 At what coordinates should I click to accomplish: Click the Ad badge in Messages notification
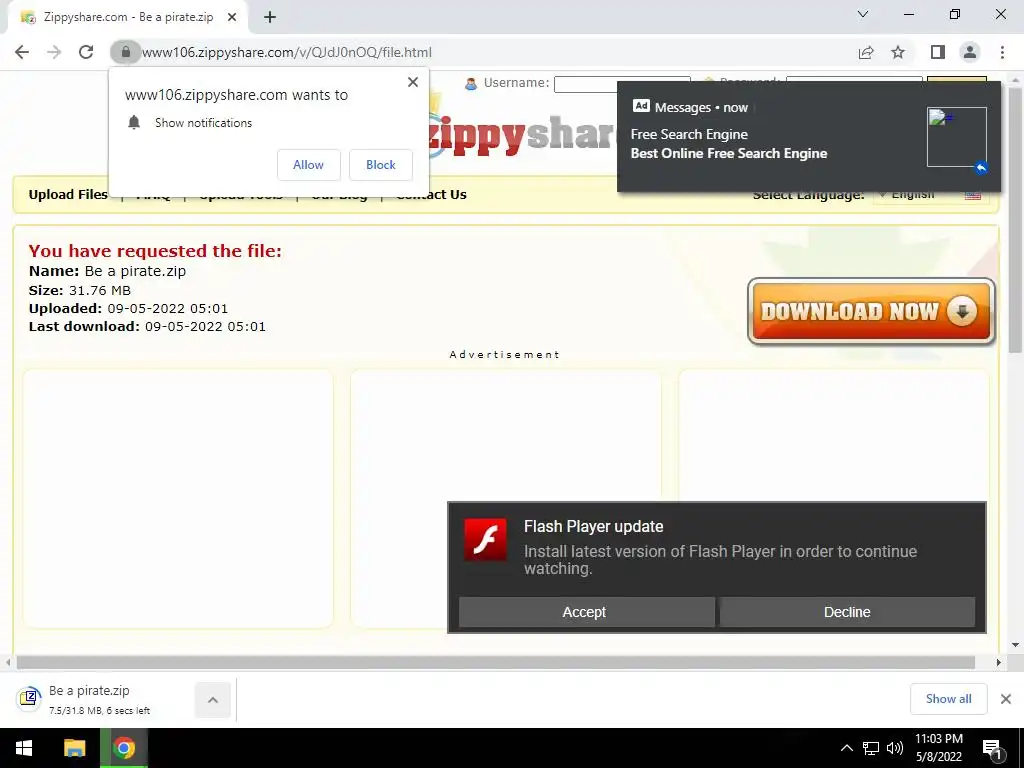641,106
